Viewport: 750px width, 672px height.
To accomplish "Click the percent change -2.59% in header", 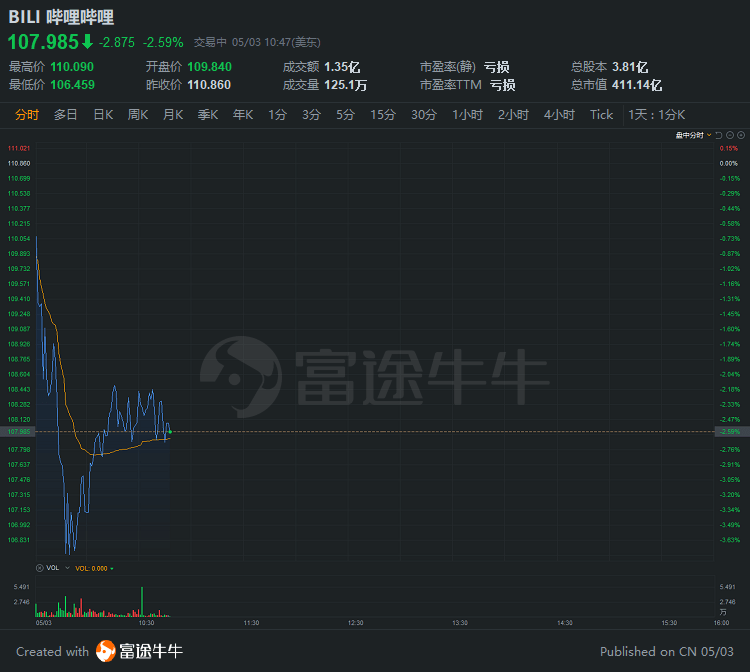I will [163, 43].
